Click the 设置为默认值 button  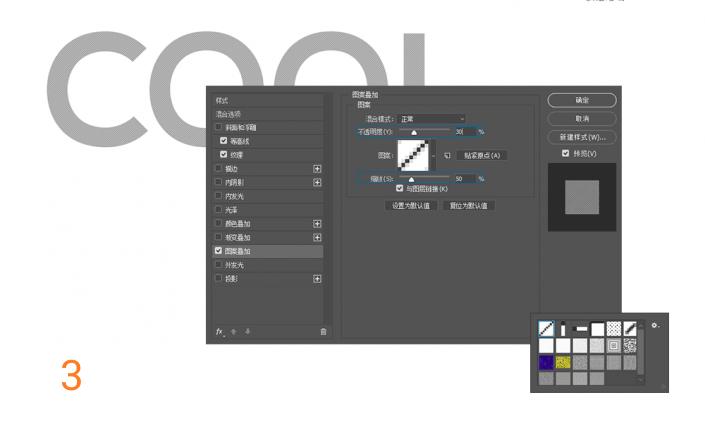tap(411, 206)
